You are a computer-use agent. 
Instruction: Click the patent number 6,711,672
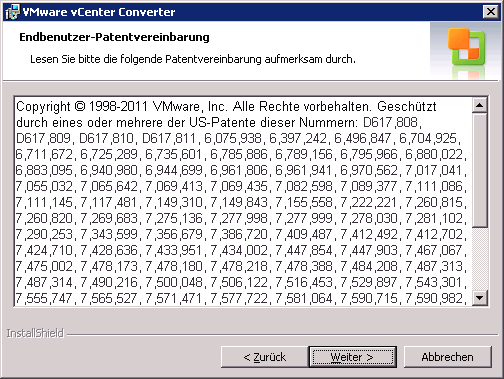[x=44, y=154]
